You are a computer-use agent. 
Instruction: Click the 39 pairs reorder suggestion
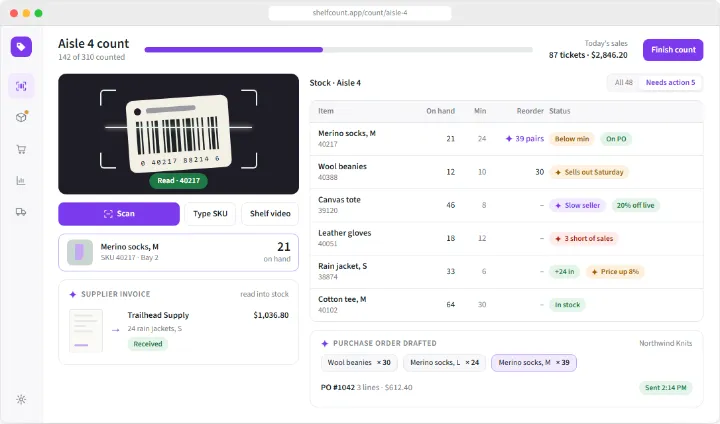525,139
